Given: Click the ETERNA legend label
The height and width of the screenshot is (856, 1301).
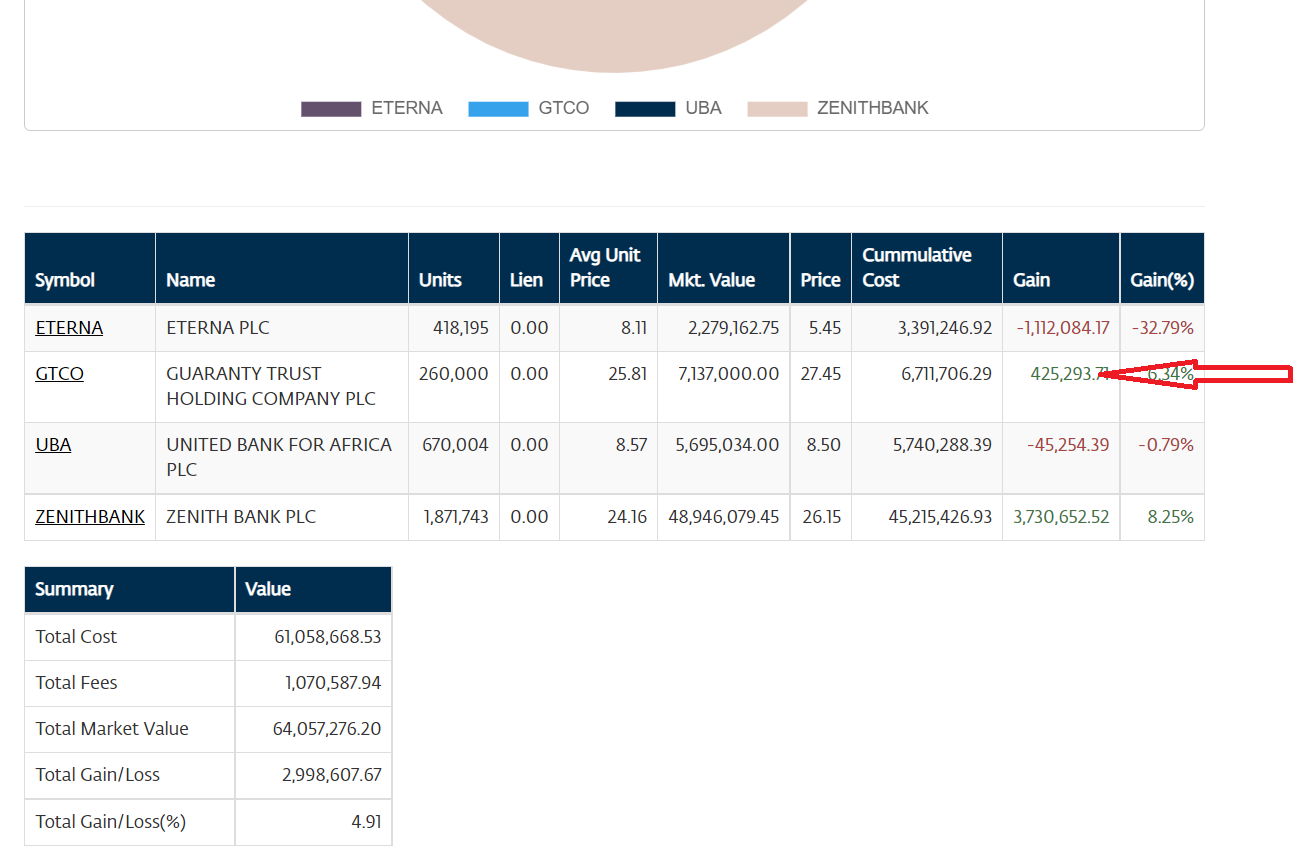Looking at the screenshot, I should (407, 108).
